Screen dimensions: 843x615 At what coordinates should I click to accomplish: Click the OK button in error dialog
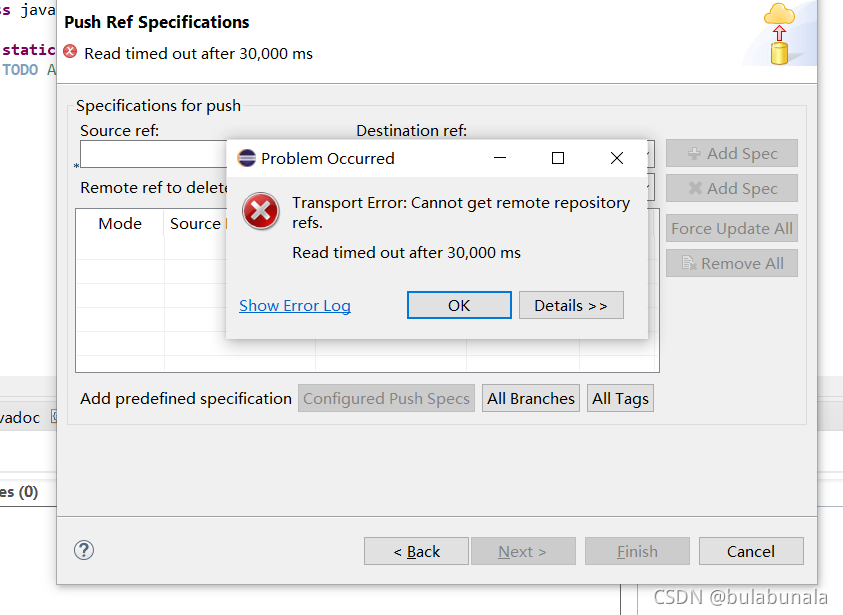coord(459,305)
